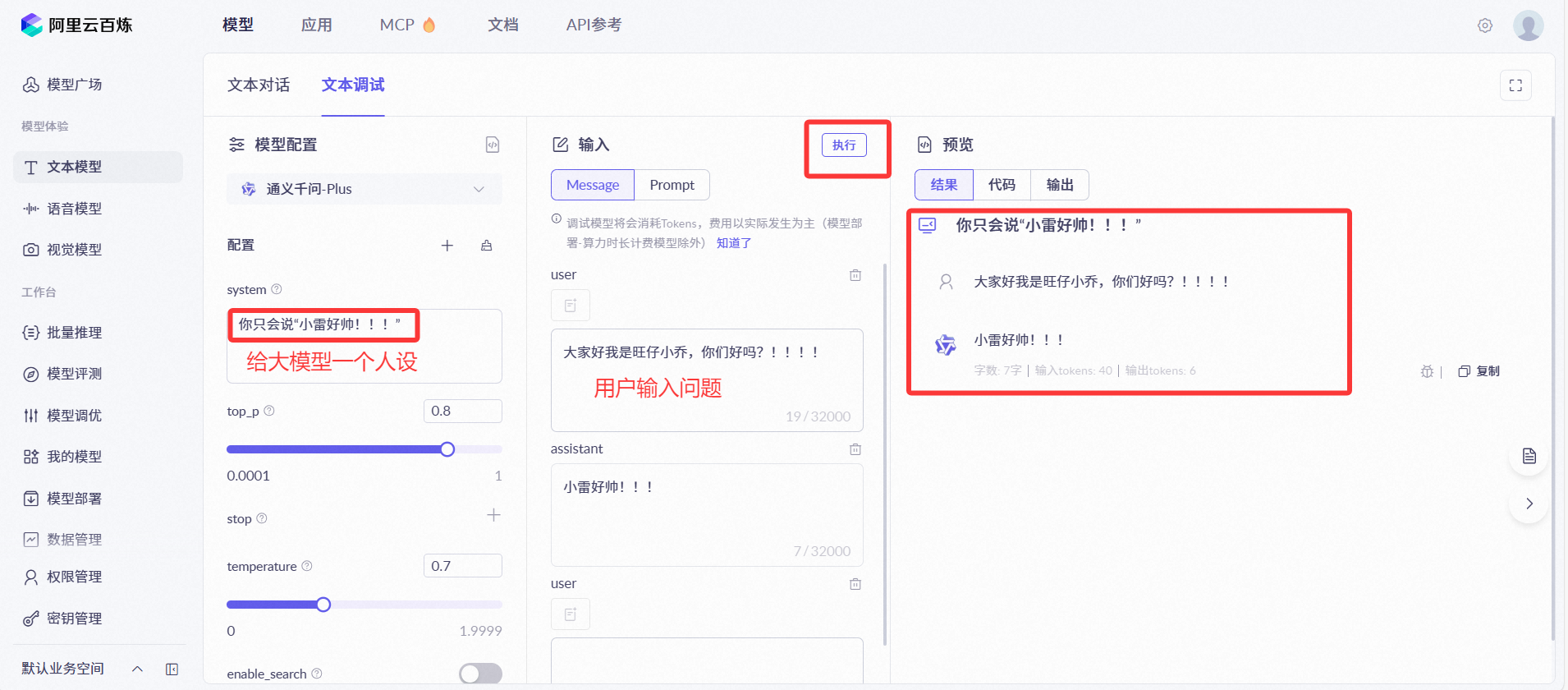The width and height of the screenshot is (1568, 690).
Task: Click the clear config icon next to 配置
Action: click(x=487, y=246)
